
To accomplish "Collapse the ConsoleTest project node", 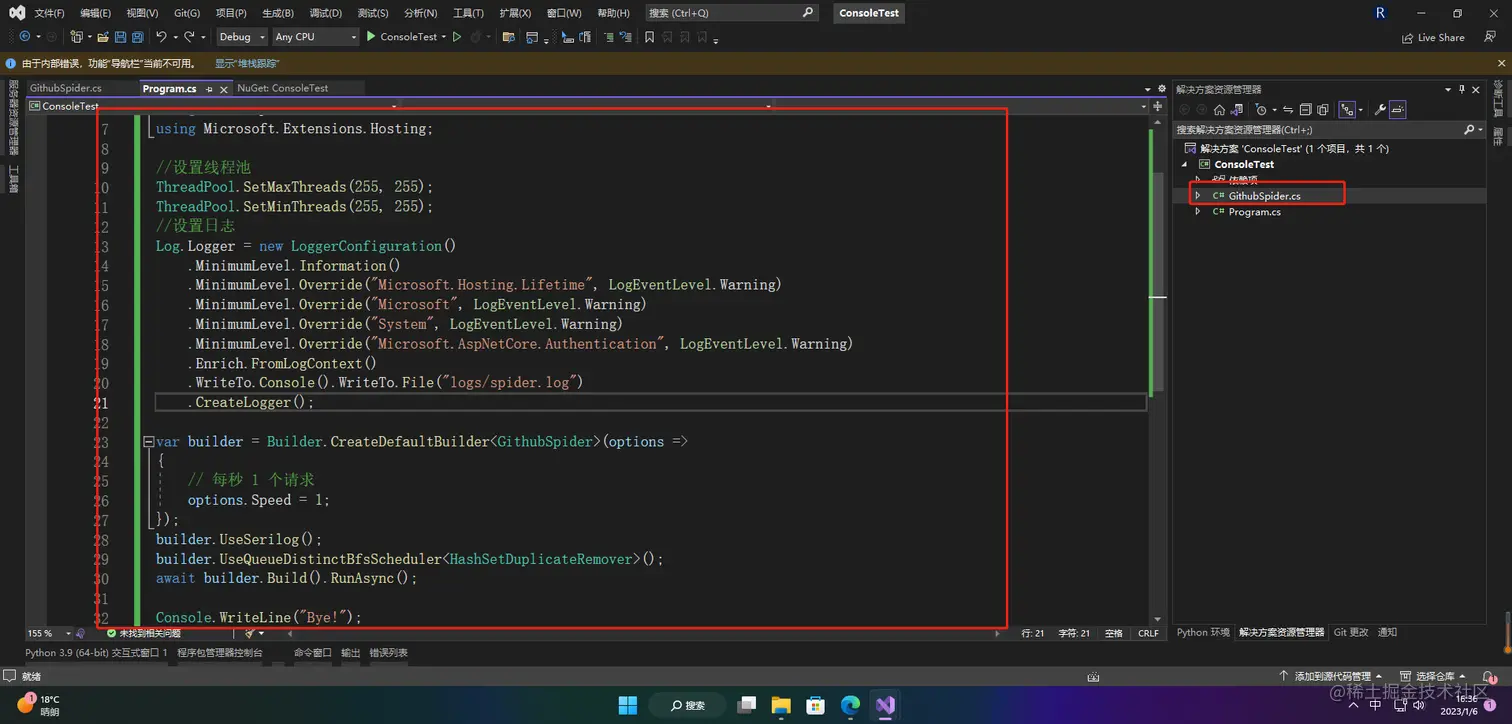I will [x=1185, y=164].
